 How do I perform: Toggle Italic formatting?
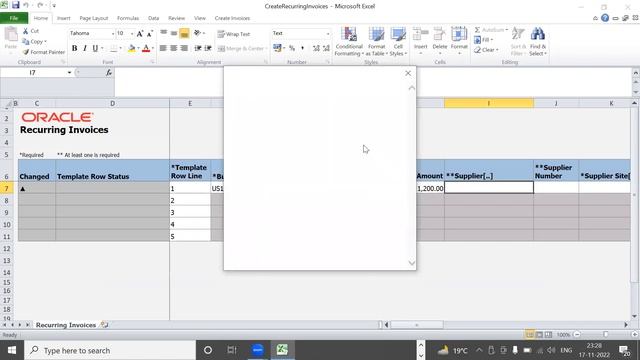[84, 48]
